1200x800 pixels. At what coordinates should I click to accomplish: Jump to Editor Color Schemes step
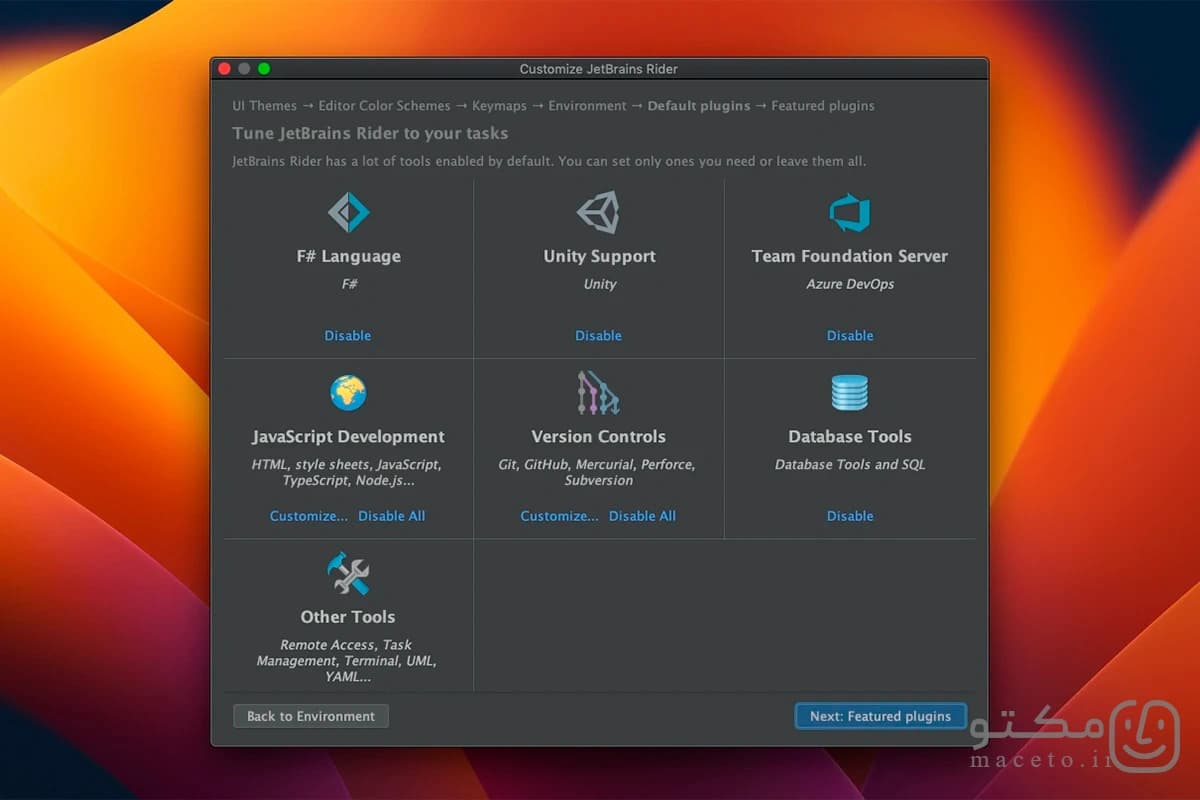click(385, 106)
